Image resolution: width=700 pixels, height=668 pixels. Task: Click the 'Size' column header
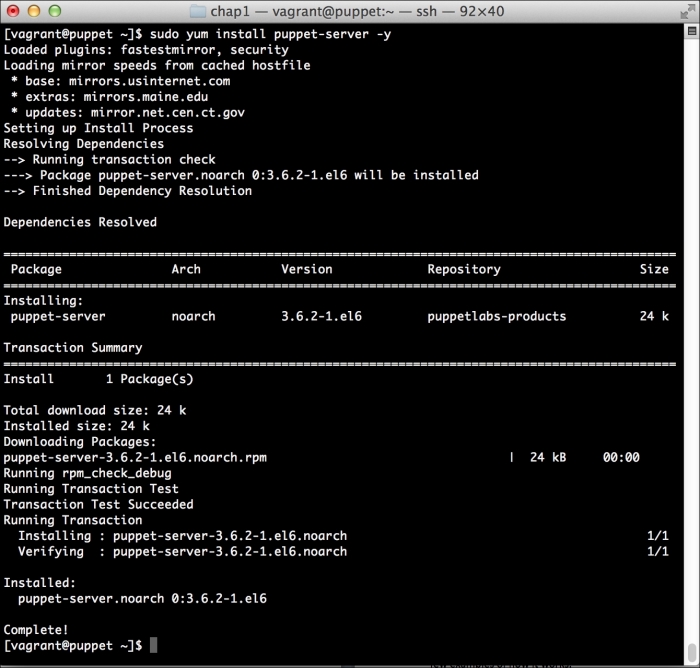point(654,269)
